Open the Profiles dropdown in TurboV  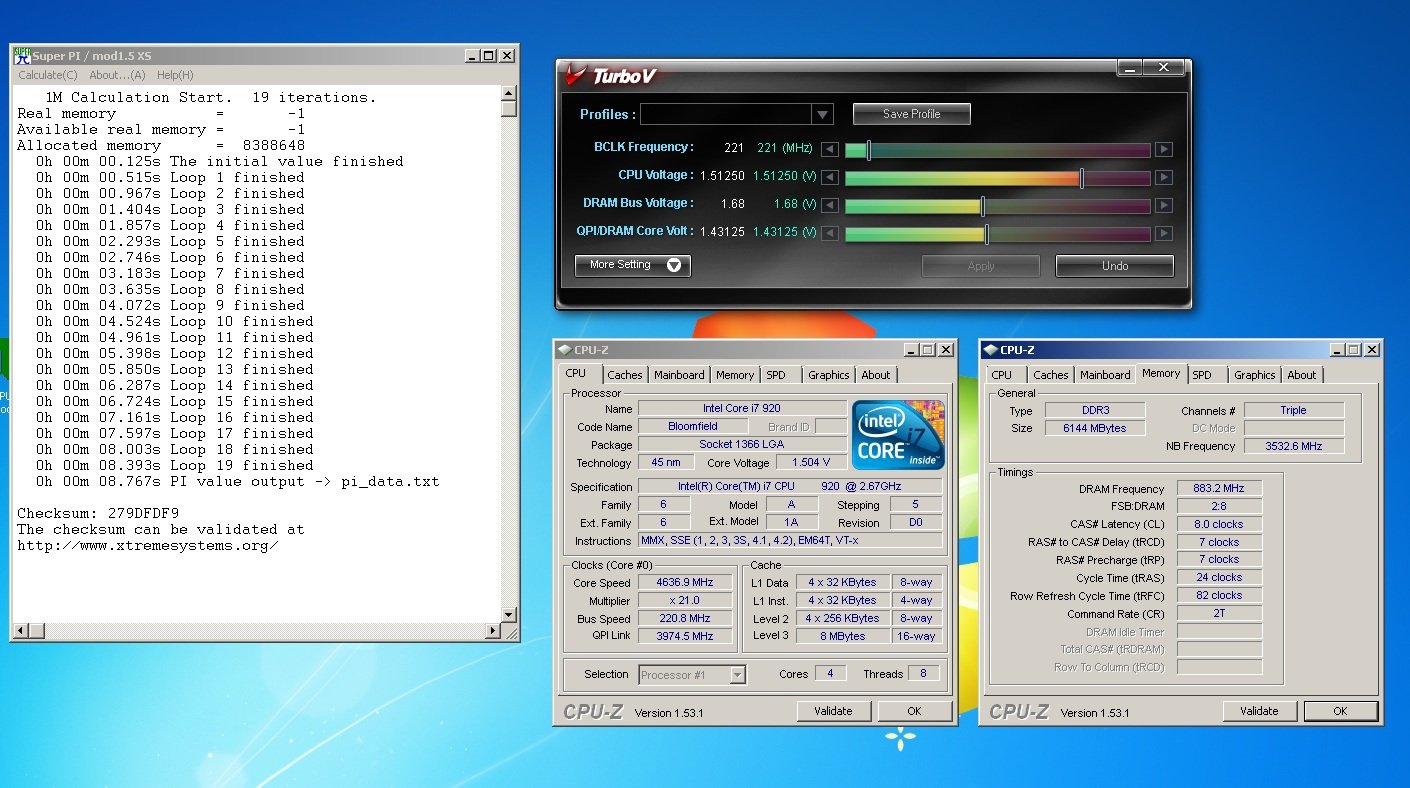tap(822, 115)
